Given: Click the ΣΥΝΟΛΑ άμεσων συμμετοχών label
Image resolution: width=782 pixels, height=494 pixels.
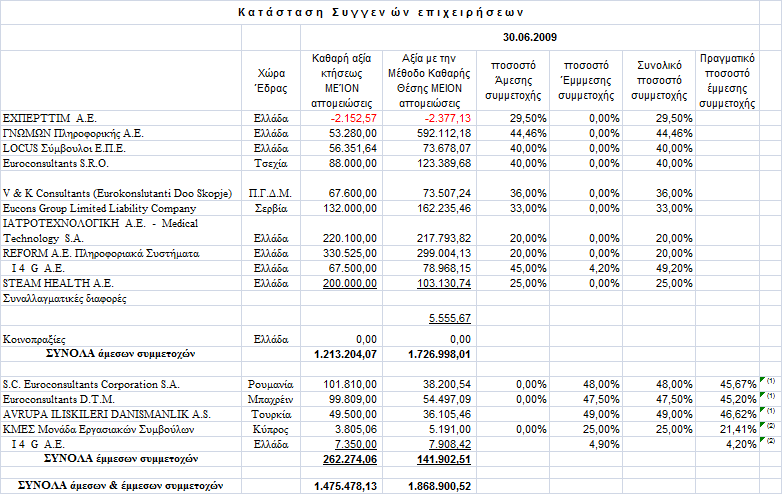Looking at the screenshot, I should pyautogui.click(x=121, y=353).
